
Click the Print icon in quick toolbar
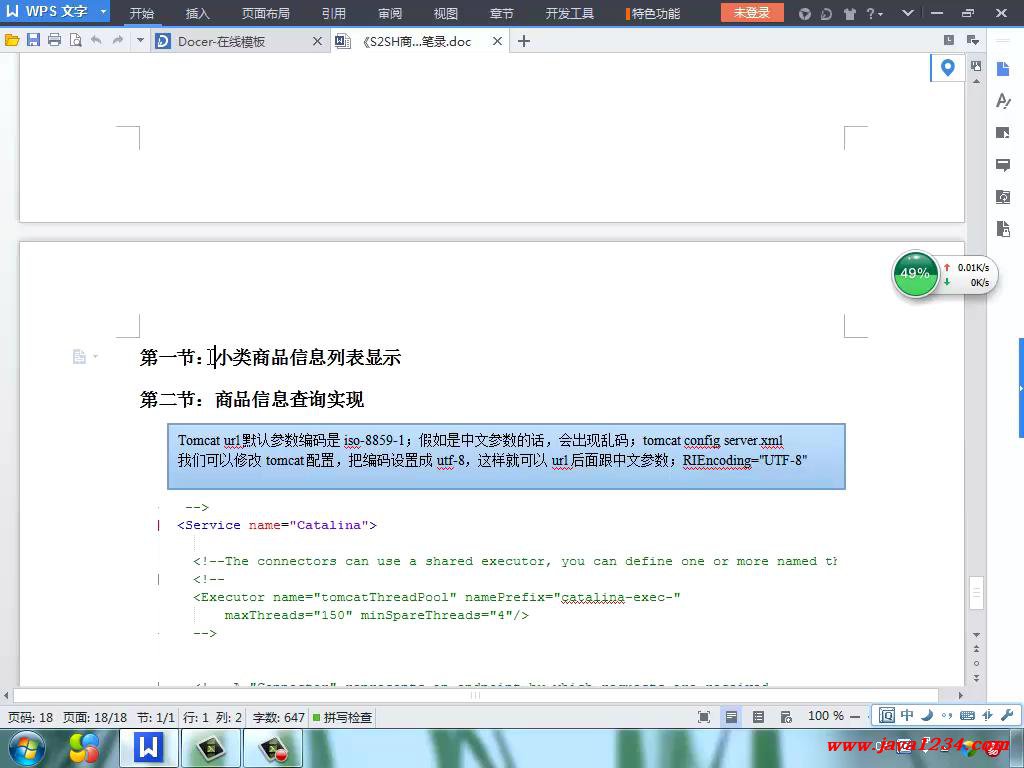tap(54, 41)
